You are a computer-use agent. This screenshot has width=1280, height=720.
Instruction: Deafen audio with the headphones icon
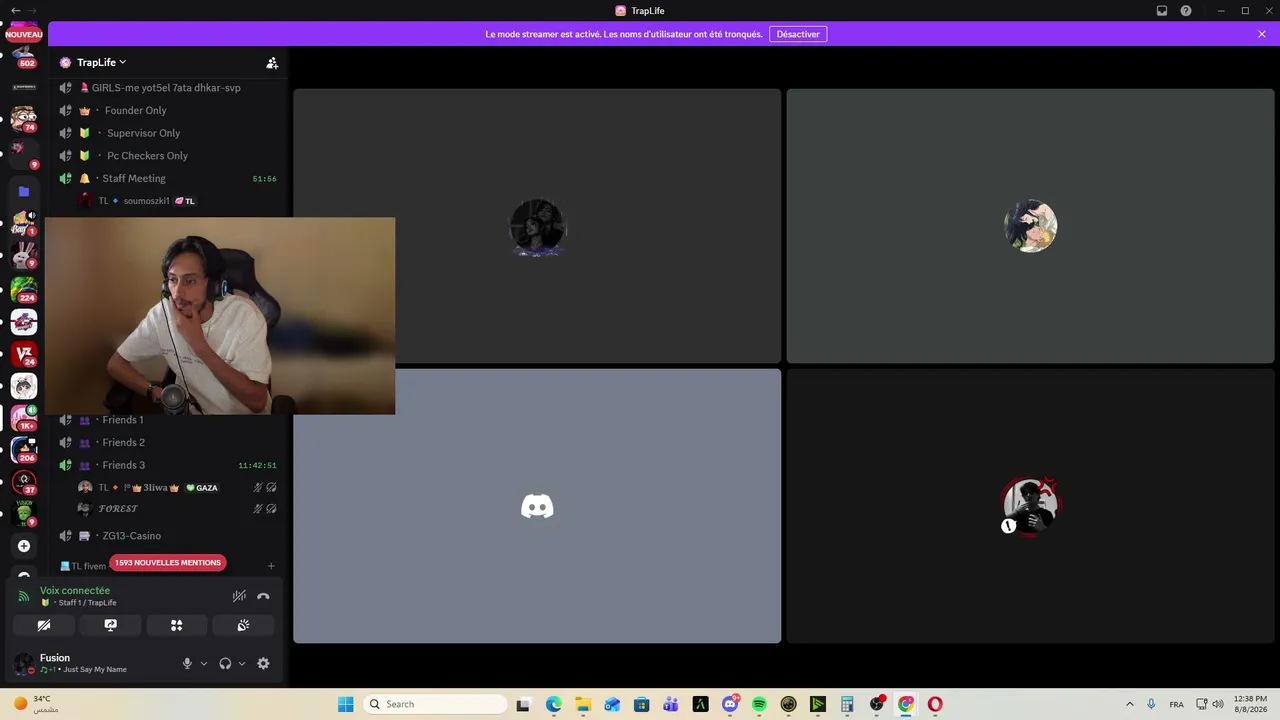click(225, 664)
